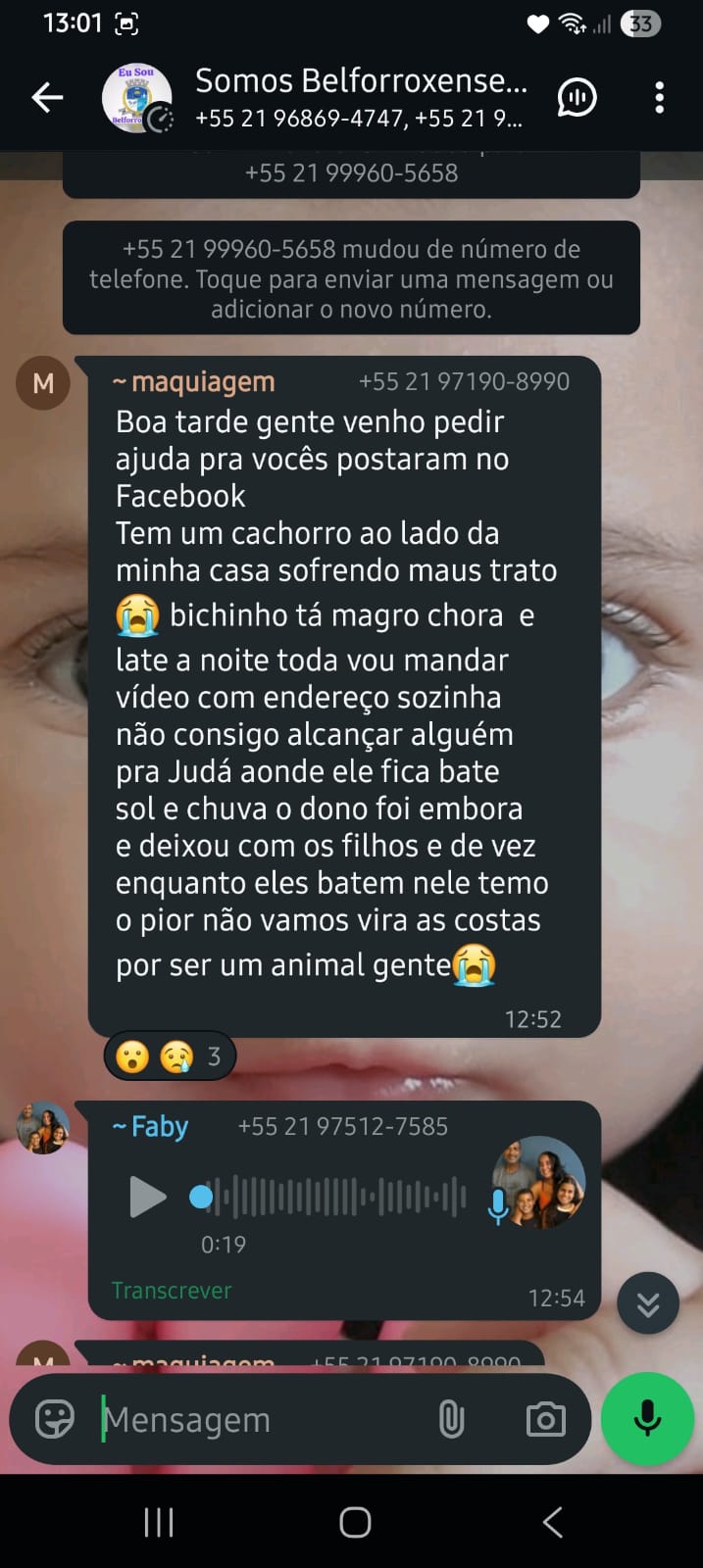Play Faby's voice message

click(x=148, y=1197)
